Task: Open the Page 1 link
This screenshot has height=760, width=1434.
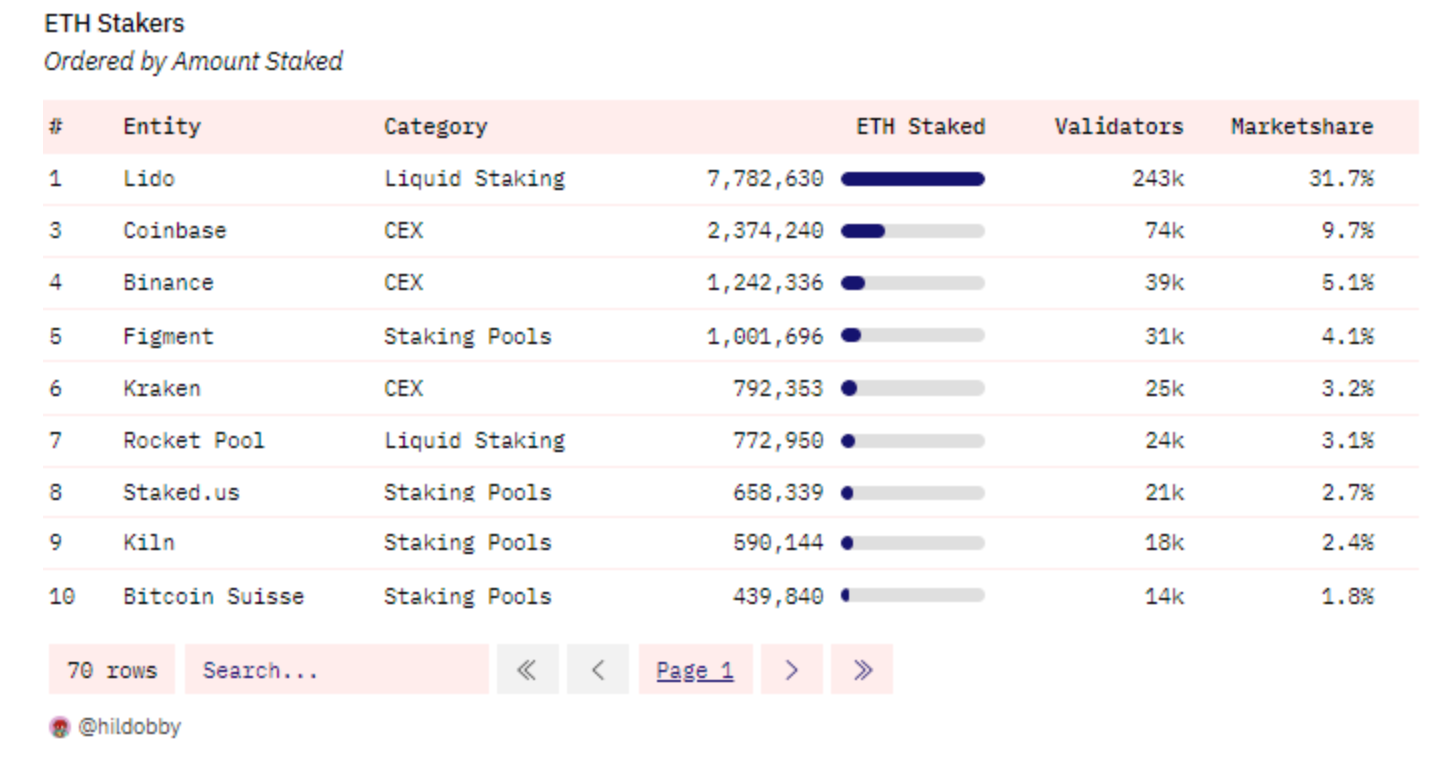Action: point(695,670)
